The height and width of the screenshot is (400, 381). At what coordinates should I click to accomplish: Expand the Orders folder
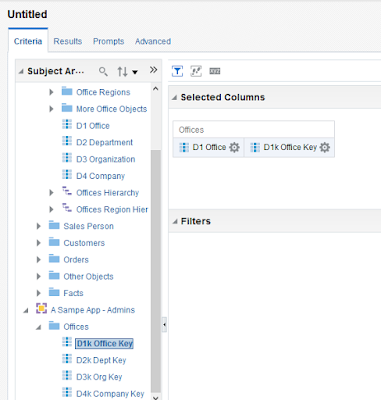[39, 260]
